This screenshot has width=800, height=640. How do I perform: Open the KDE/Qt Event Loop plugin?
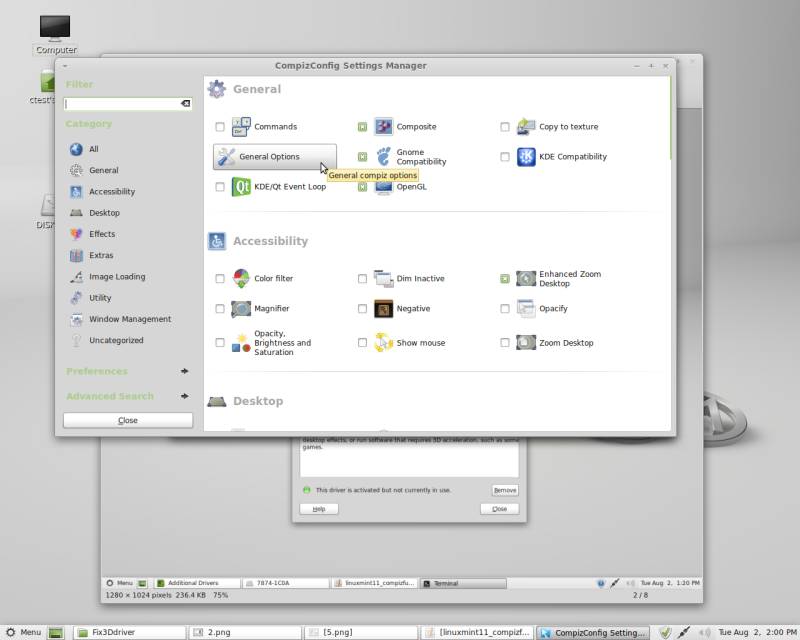pyautogui.click(x=279, y=187)
